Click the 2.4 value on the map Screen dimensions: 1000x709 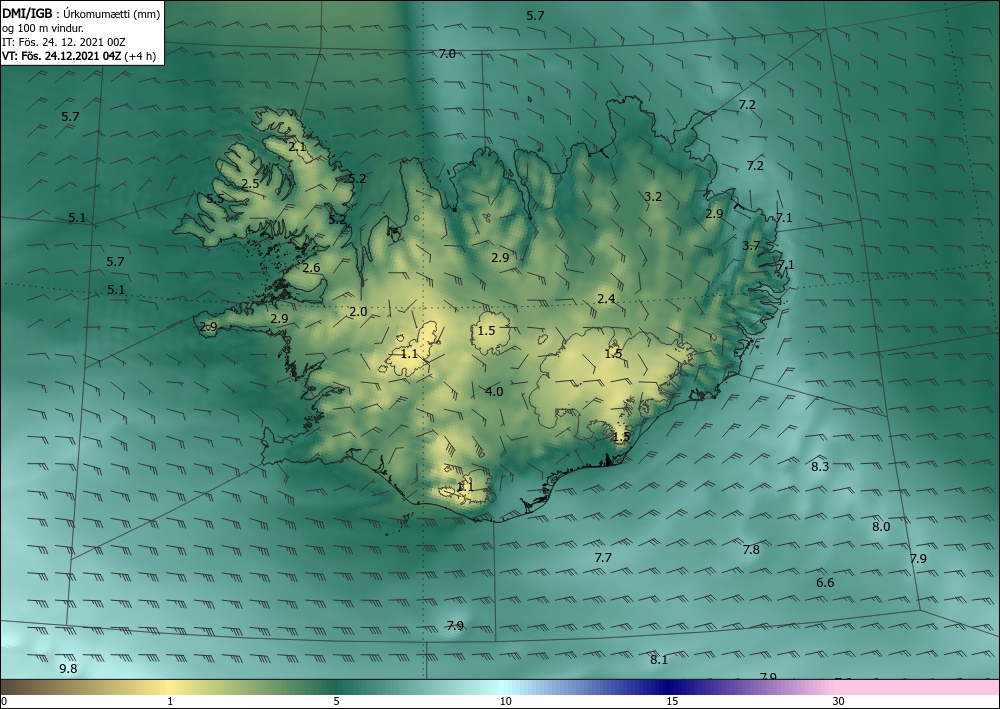(607, 298)
